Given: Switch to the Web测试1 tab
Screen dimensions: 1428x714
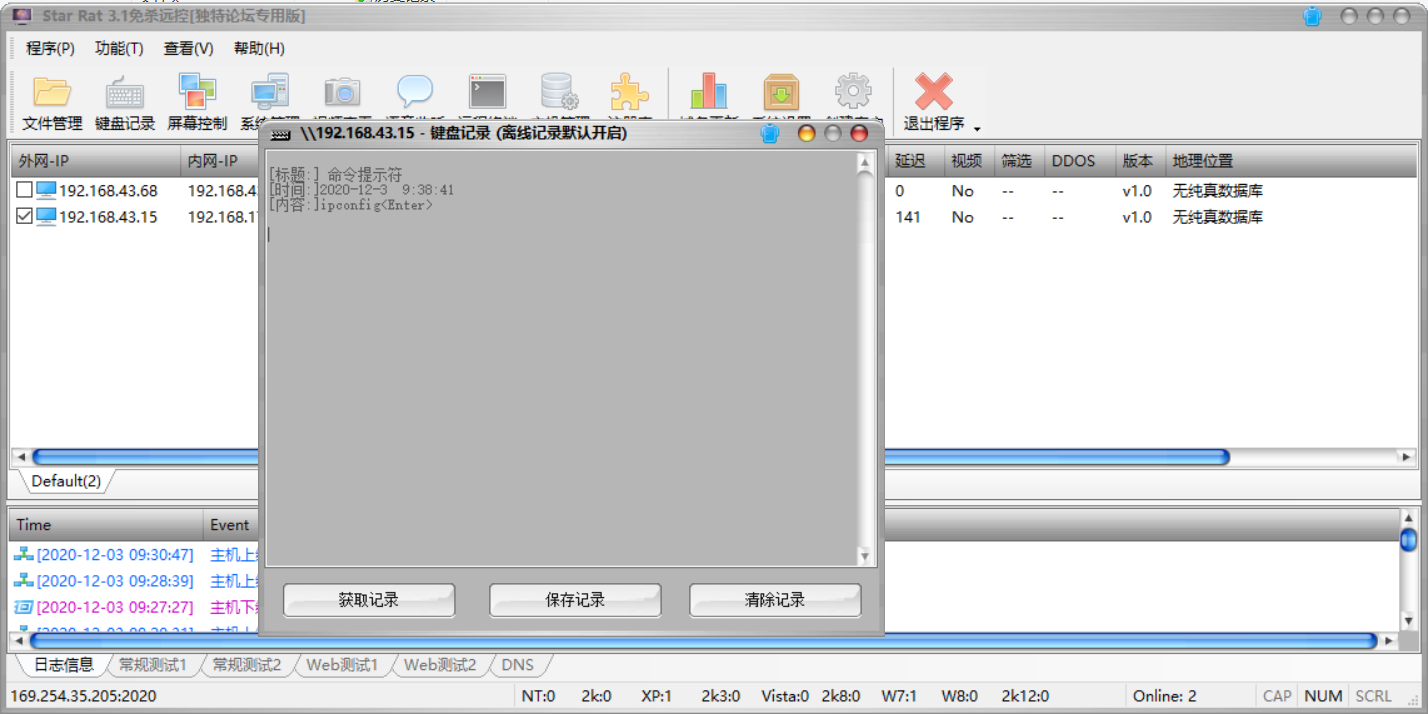Looking at the screenshot, I should (x=342, y=664).
